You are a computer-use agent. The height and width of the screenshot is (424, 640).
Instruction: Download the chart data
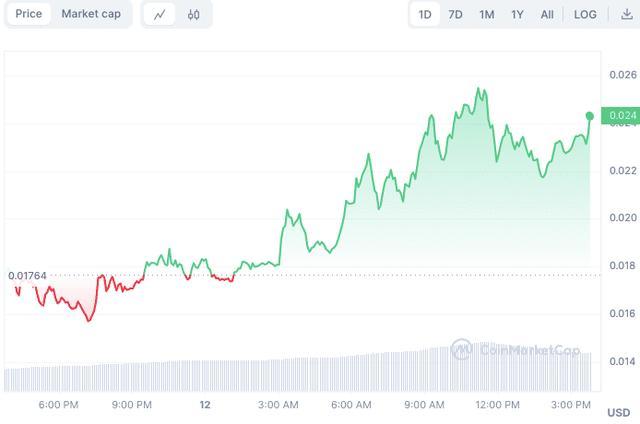point(627,15)
